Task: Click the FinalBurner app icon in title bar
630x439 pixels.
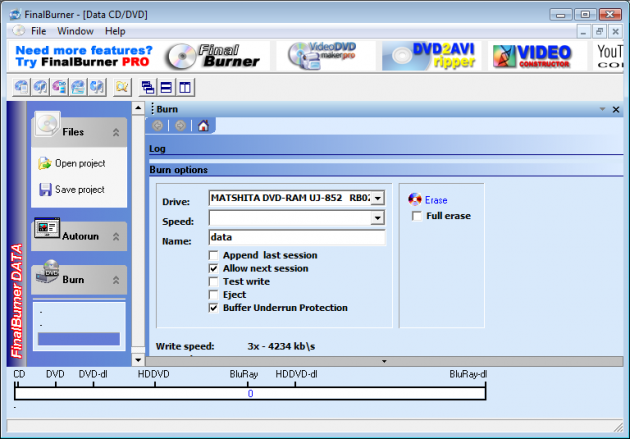Action: (x=15, y=14)
